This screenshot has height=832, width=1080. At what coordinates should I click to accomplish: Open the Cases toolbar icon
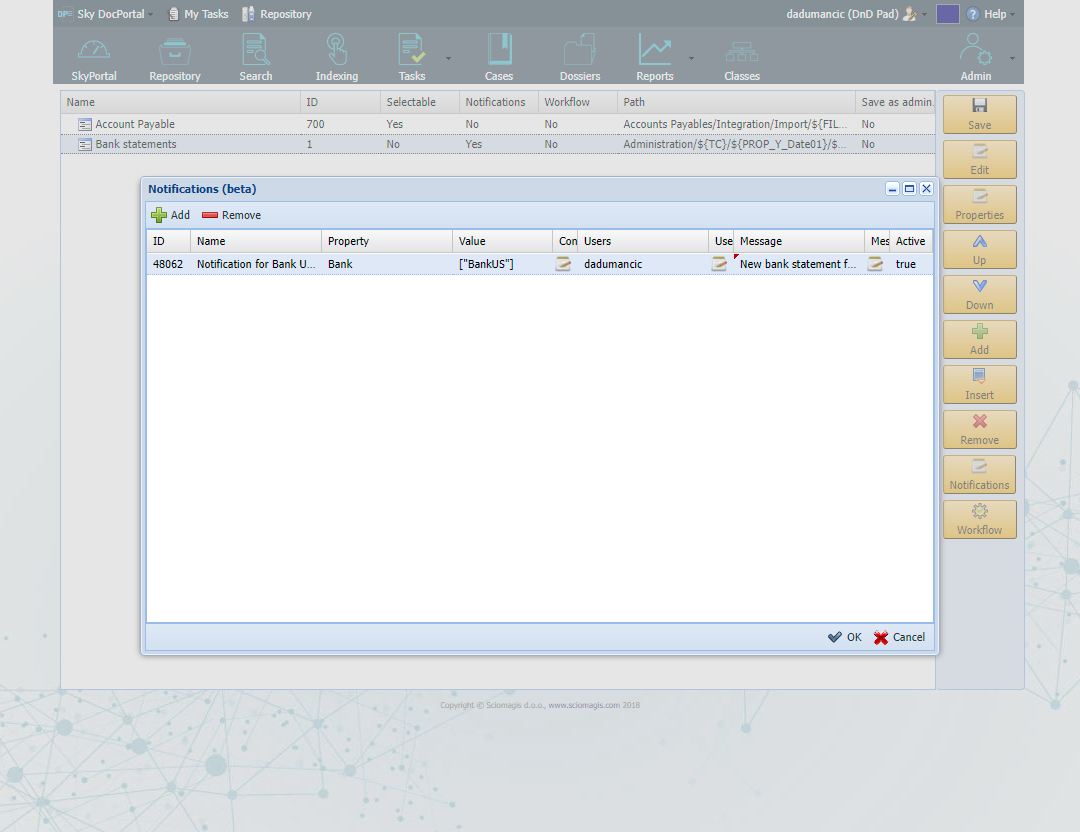499,56
